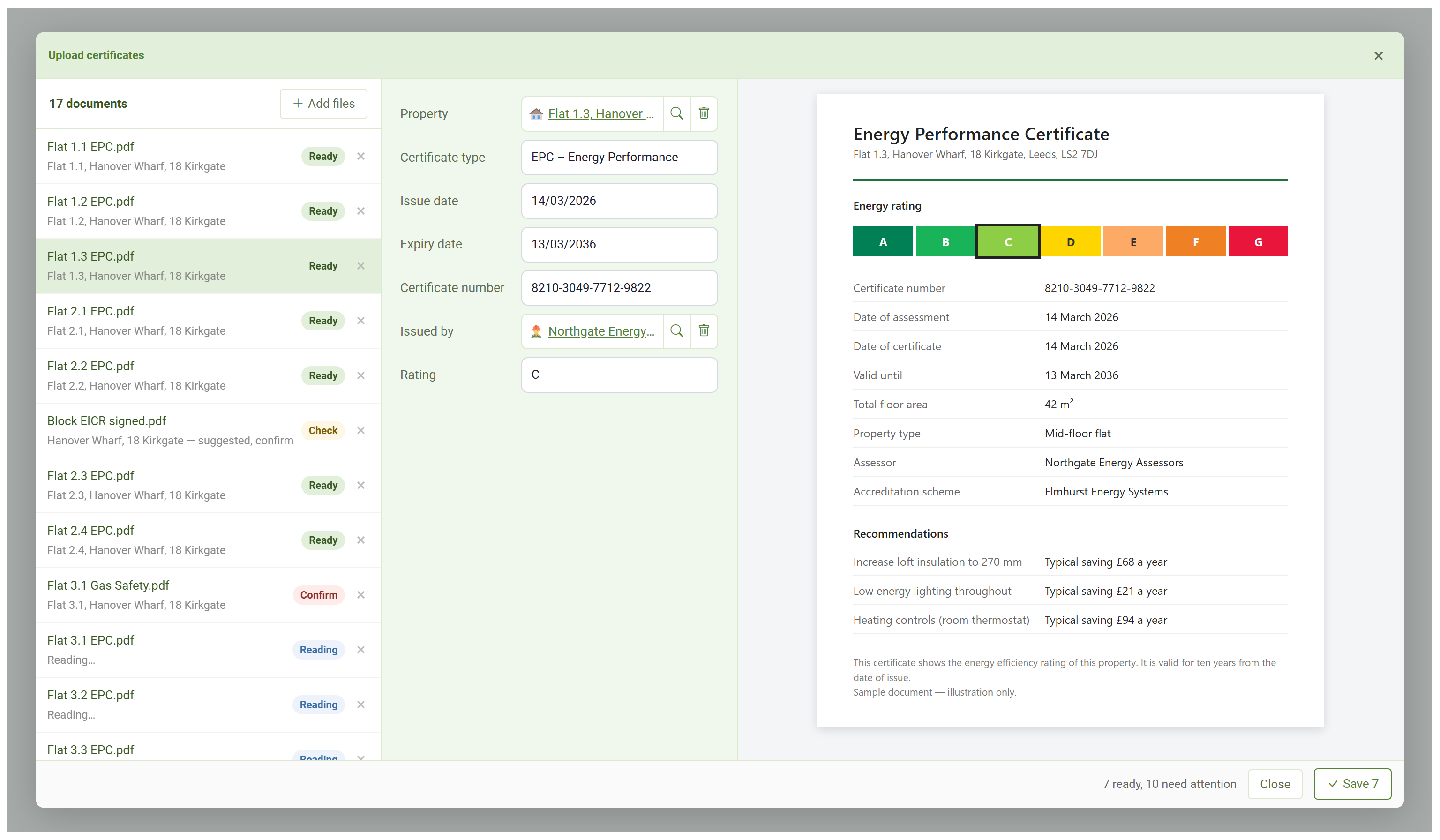Click the energy rating C band

click(1008, 242)
